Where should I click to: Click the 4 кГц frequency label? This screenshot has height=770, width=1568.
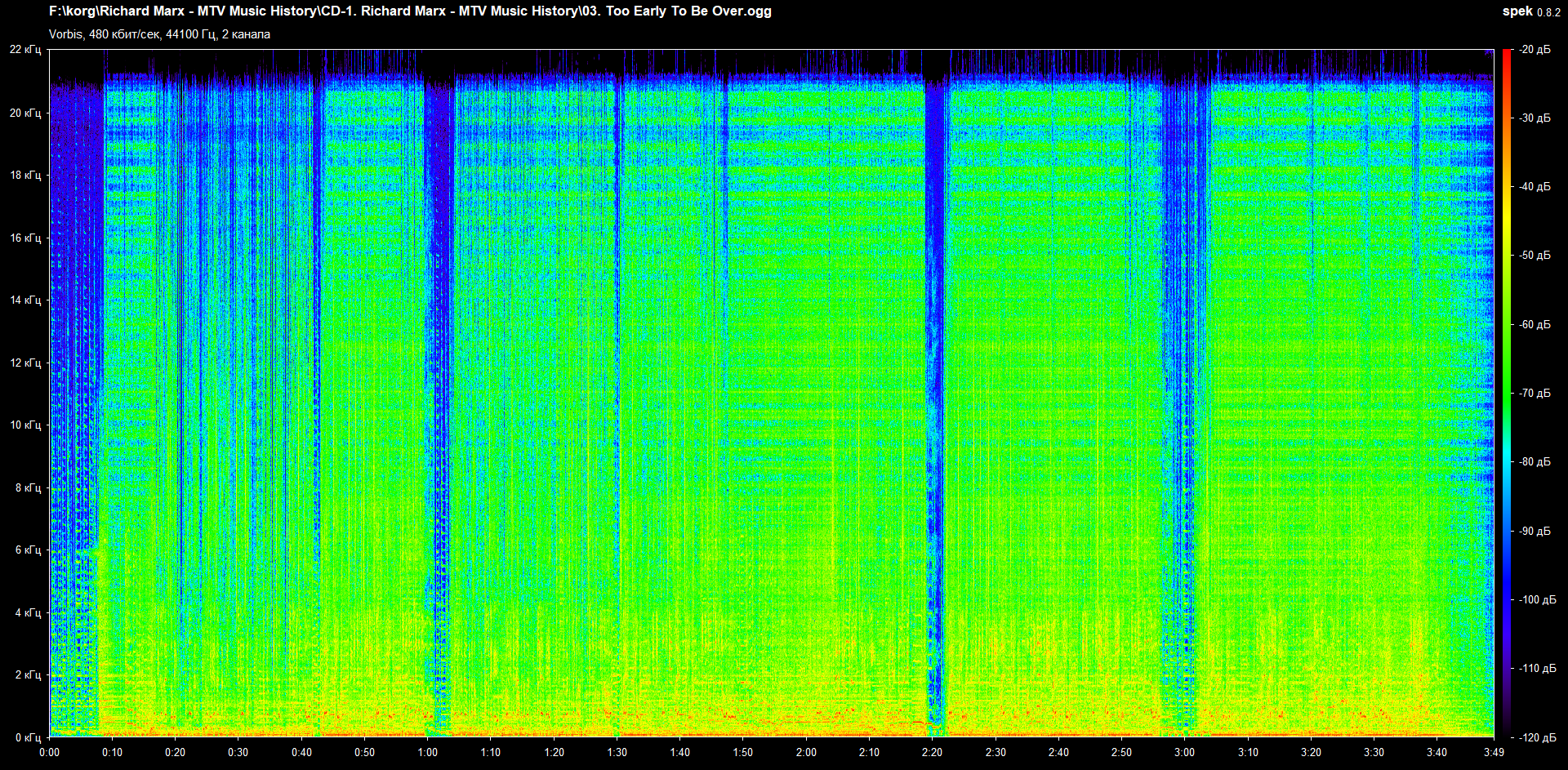[28, 612]
